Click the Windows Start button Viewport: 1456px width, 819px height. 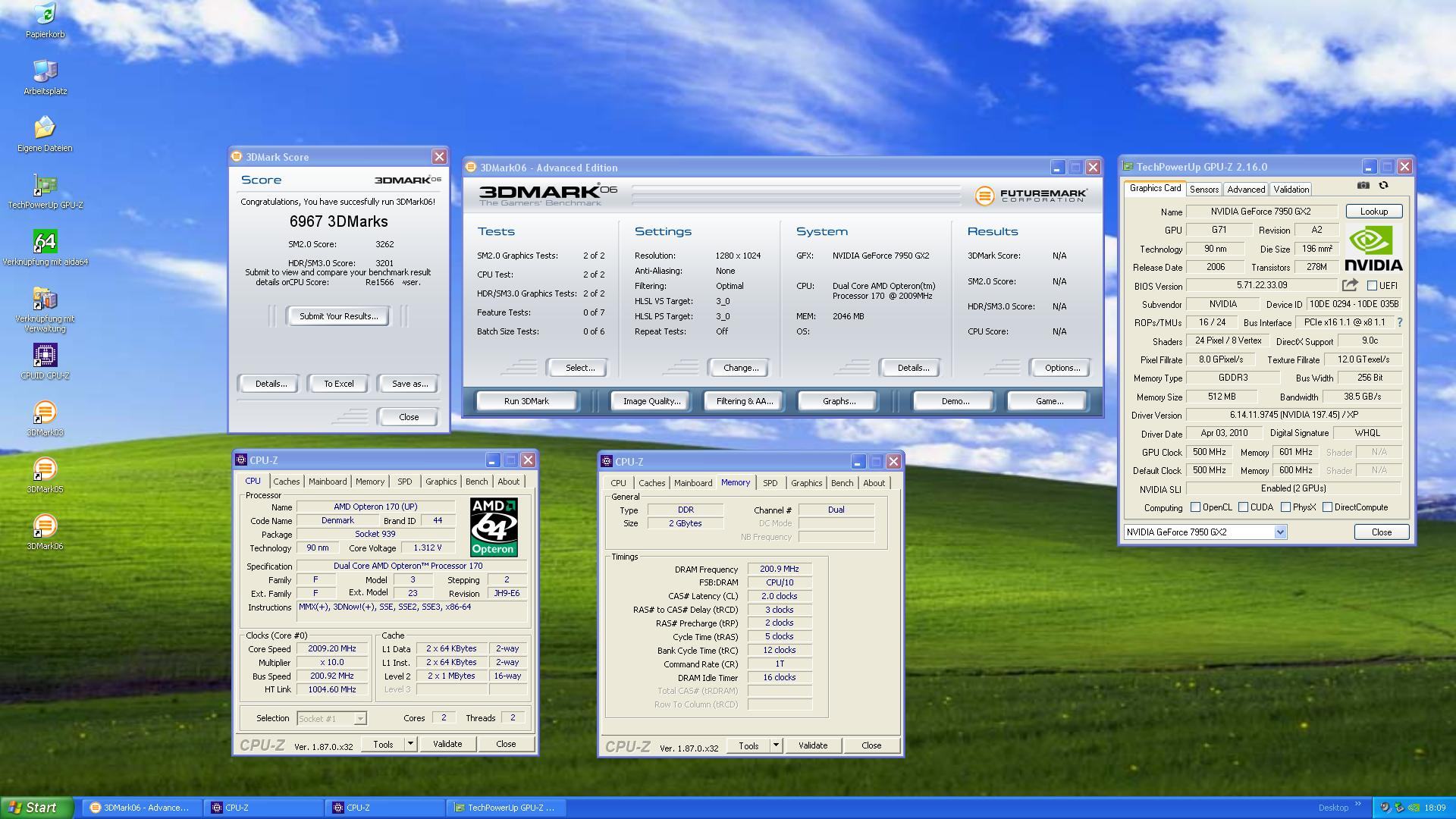(36, 808)
